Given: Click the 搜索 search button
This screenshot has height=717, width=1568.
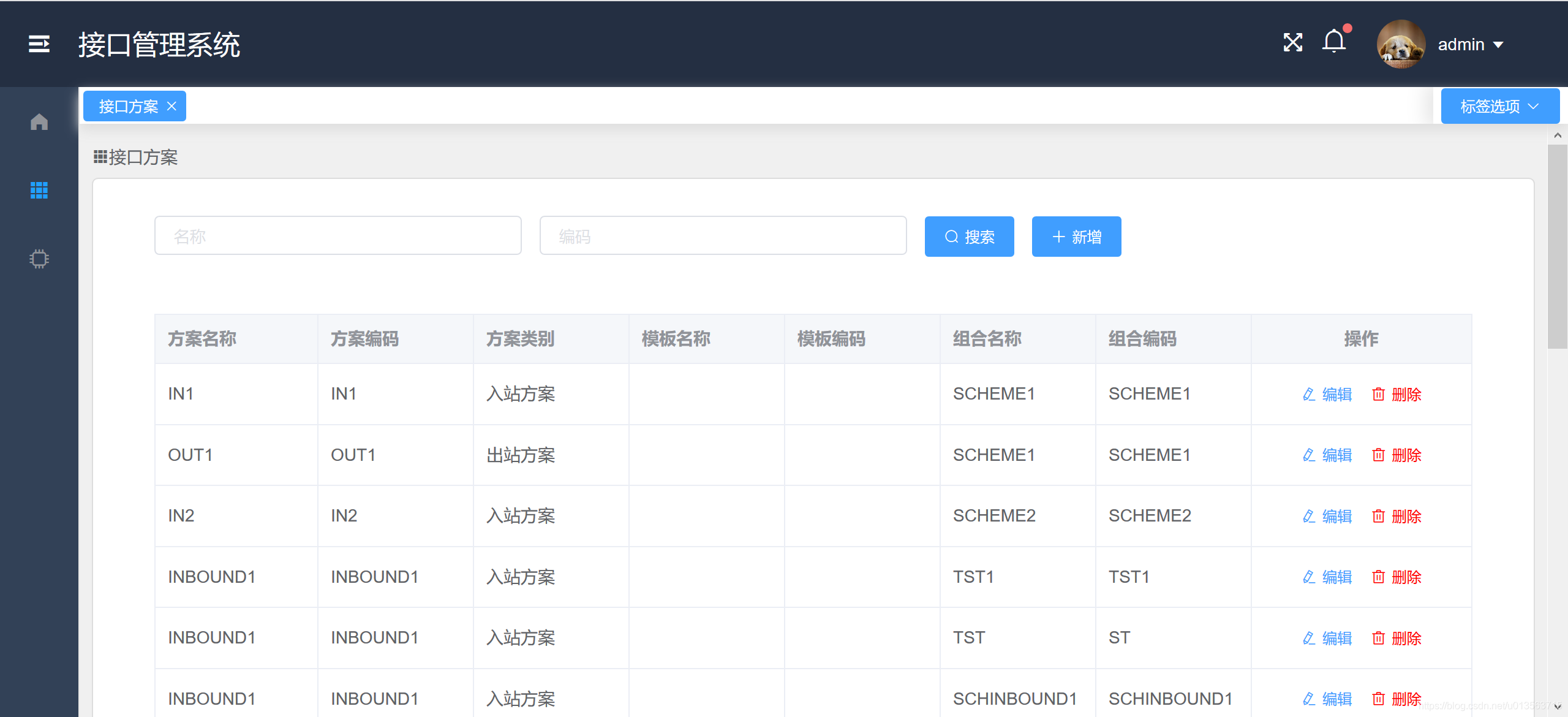Looking at the screenshot, I should 969,236.
